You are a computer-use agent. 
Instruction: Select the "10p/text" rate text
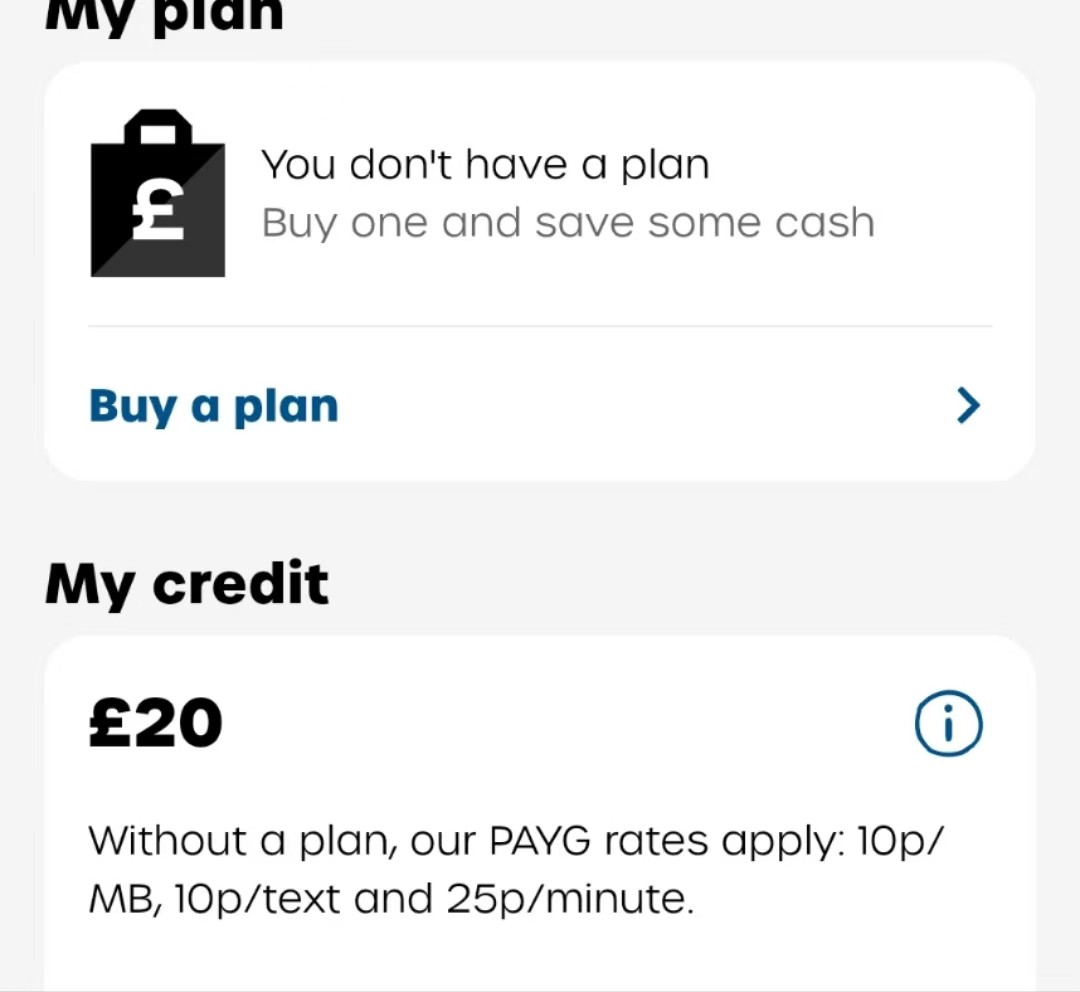point(257,900)
